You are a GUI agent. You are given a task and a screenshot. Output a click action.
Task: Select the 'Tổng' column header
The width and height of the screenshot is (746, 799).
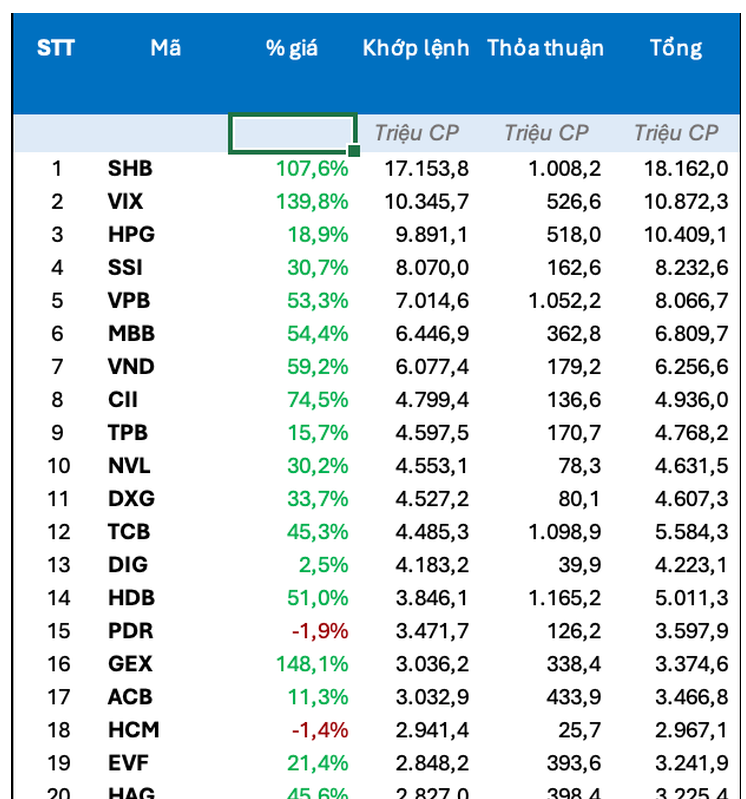pos(676,48)
